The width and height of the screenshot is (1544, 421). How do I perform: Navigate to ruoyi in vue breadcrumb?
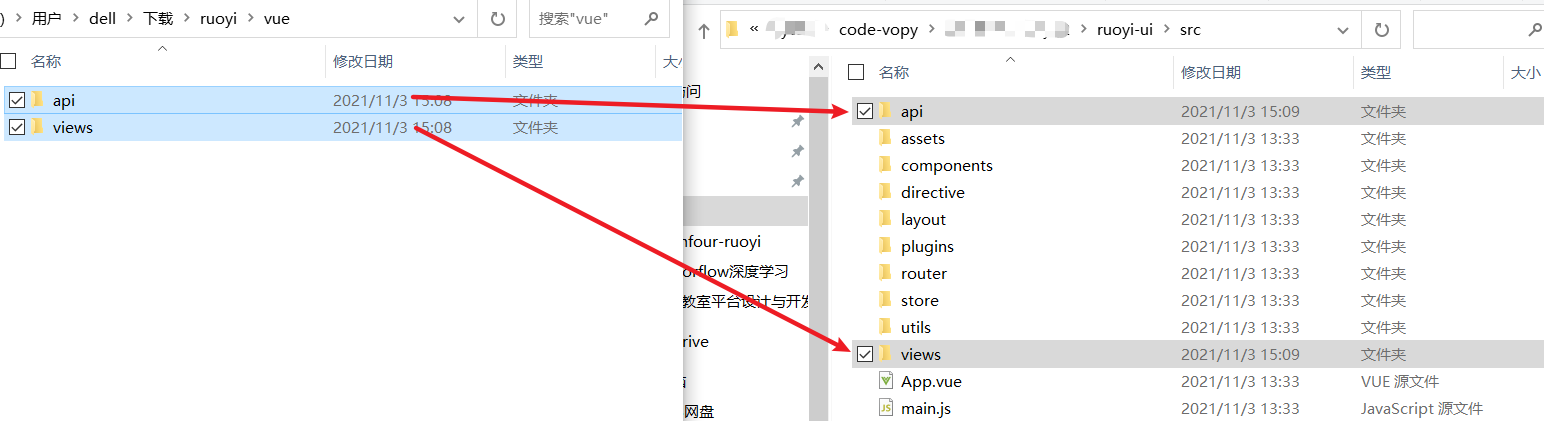pyautogui.click(x=219, y=18)
